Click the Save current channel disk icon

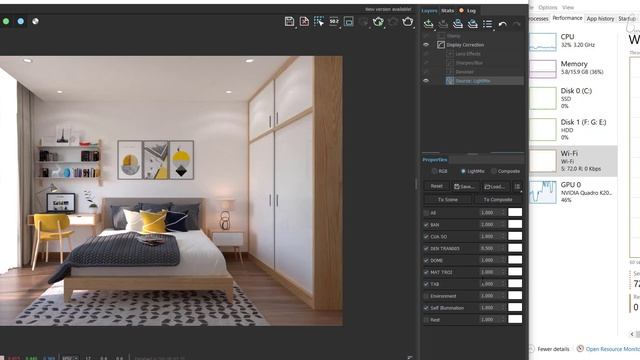pyautogui.click(x=289, y=21)
